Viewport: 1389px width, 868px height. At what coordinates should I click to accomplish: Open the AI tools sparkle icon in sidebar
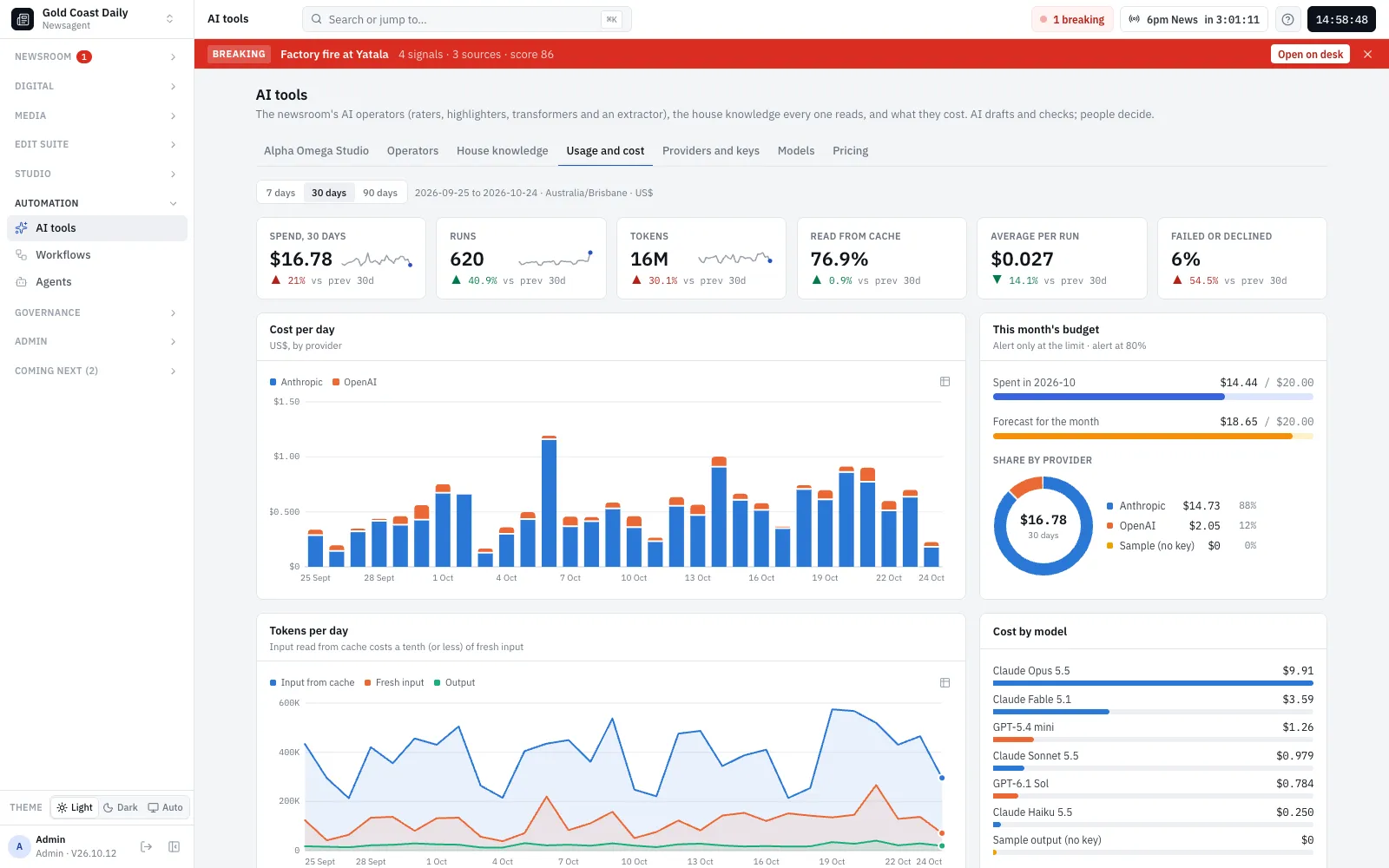click(x=22, y=228)
